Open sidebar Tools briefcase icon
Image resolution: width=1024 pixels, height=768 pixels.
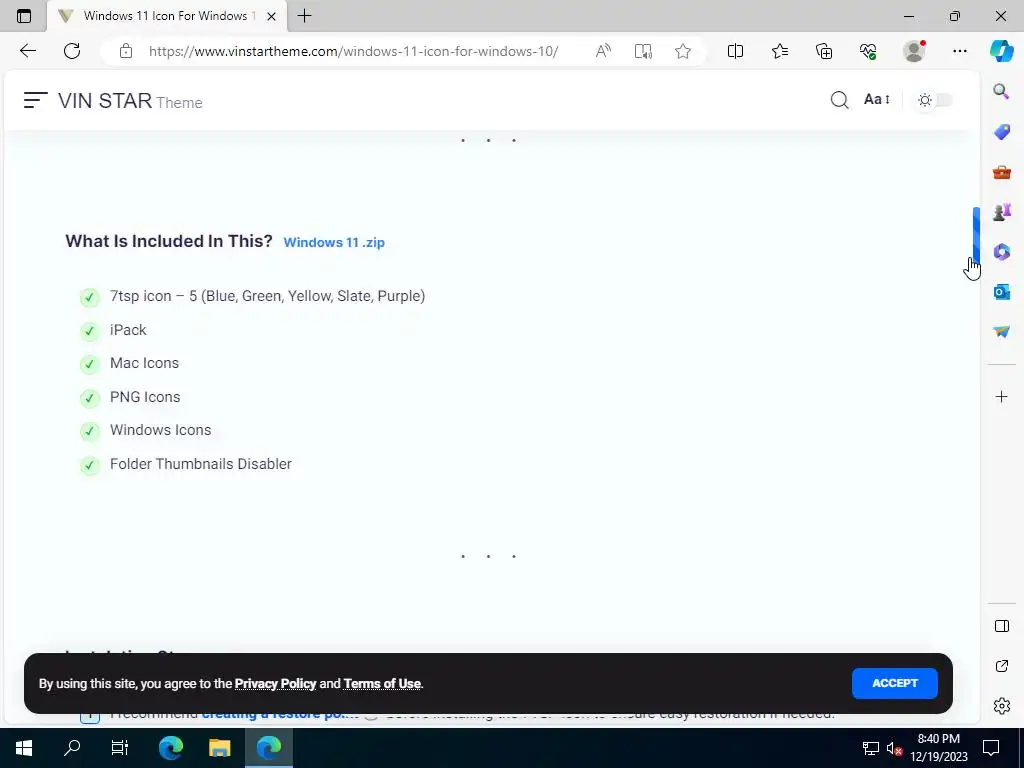pyautogui.click(x=1001, y=172)
